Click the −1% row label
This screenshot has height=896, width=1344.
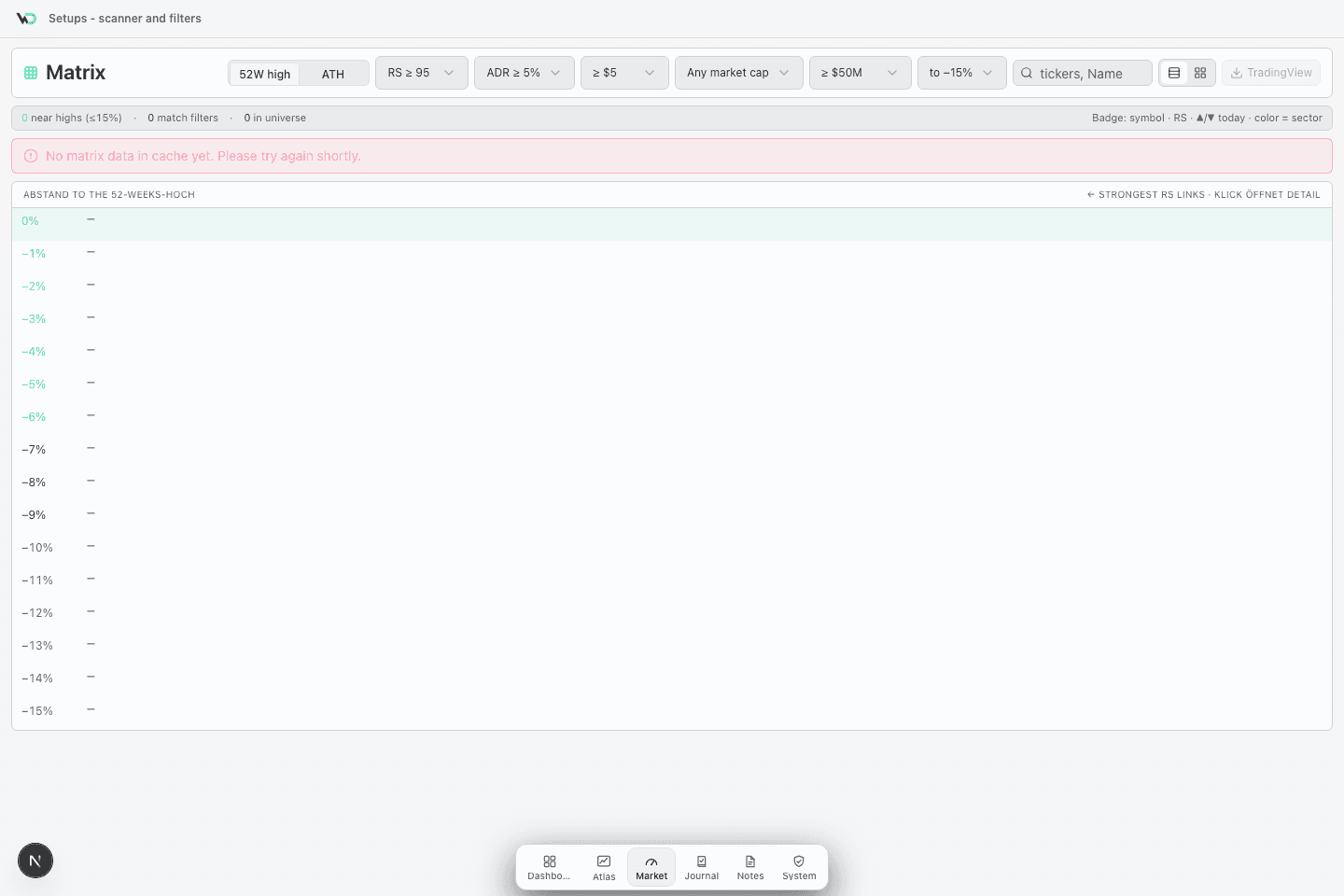(34, 254)
